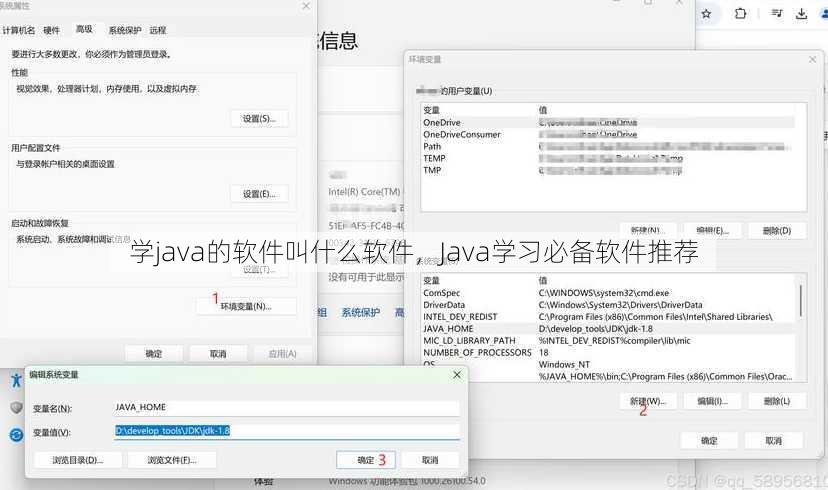Select NUMBER_OF_PROCESSORS system variable row
828x490 pixels.
tap(608, 352)
